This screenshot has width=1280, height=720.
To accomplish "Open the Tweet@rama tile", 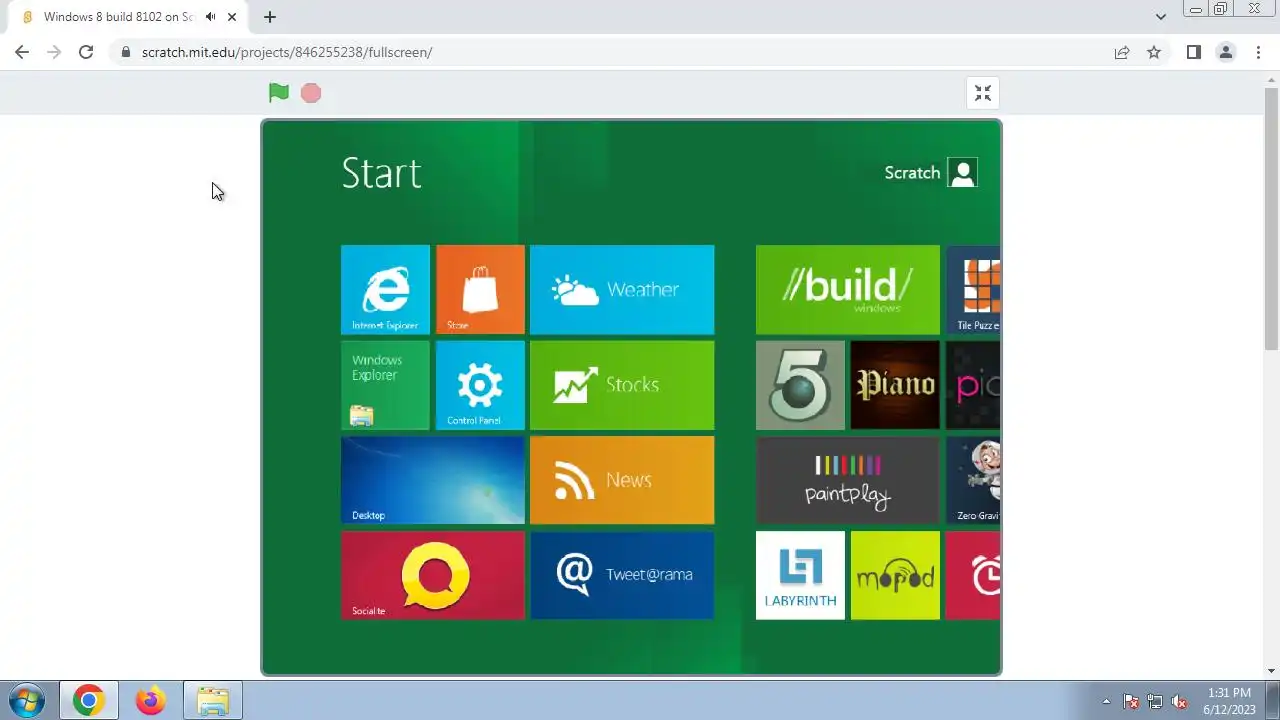I will click(x=622, y=575).
